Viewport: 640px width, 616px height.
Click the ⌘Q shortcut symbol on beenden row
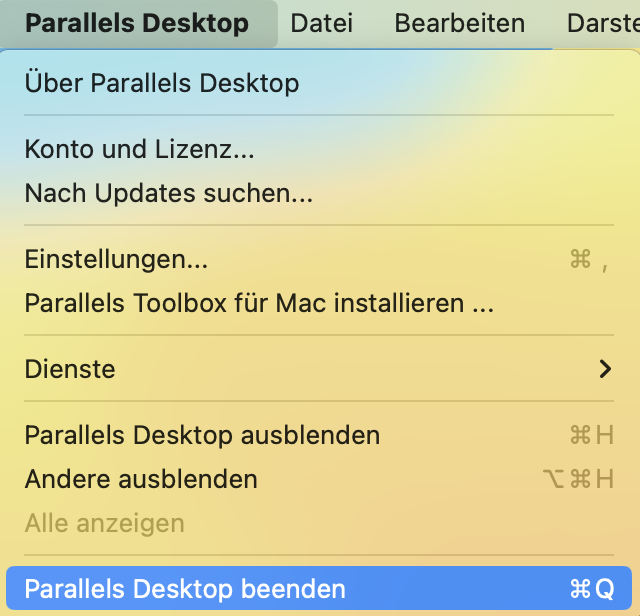592,589
